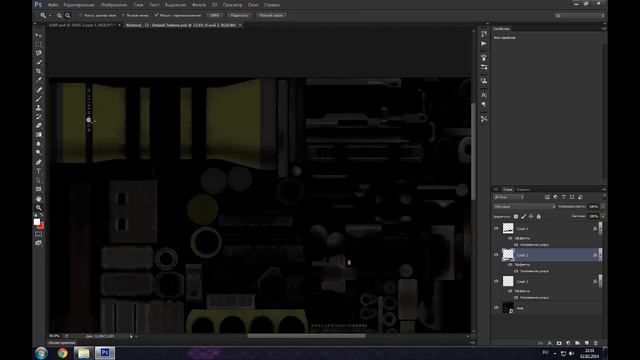The image size is (640, 360).
Task: Select the Horizontal Type tool
Action: [38, 171]
